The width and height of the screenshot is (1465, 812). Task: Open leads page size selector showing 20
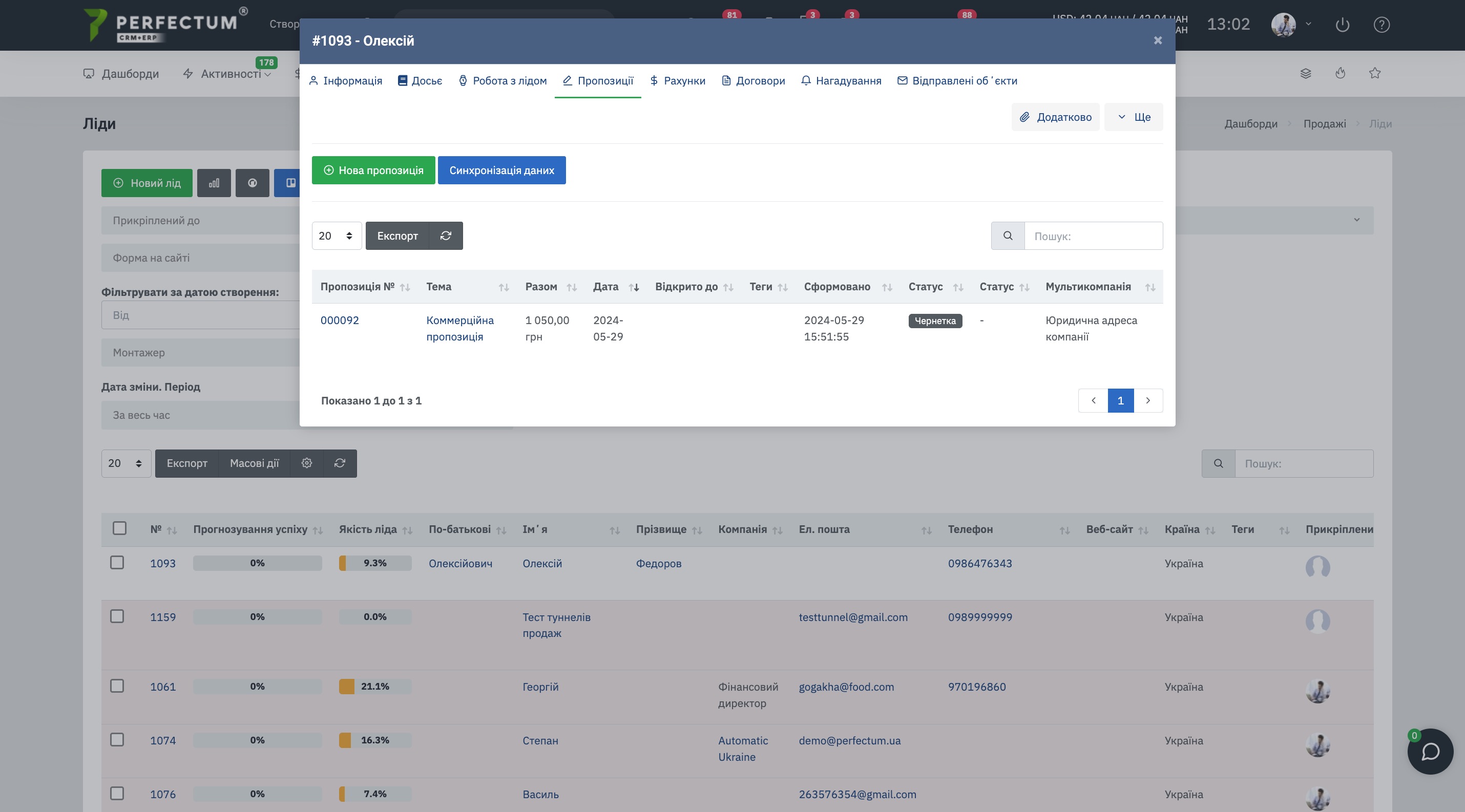pos(126,463)
